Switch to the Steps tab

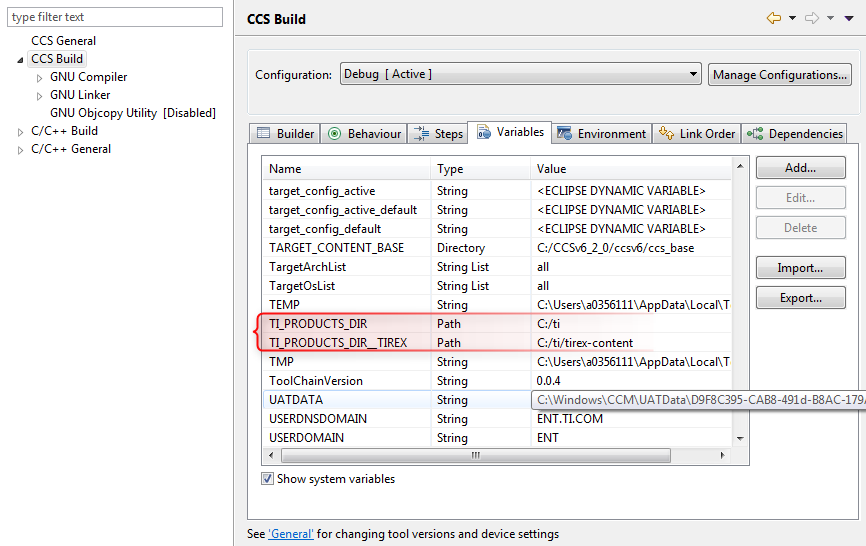(x=438, y=134)
